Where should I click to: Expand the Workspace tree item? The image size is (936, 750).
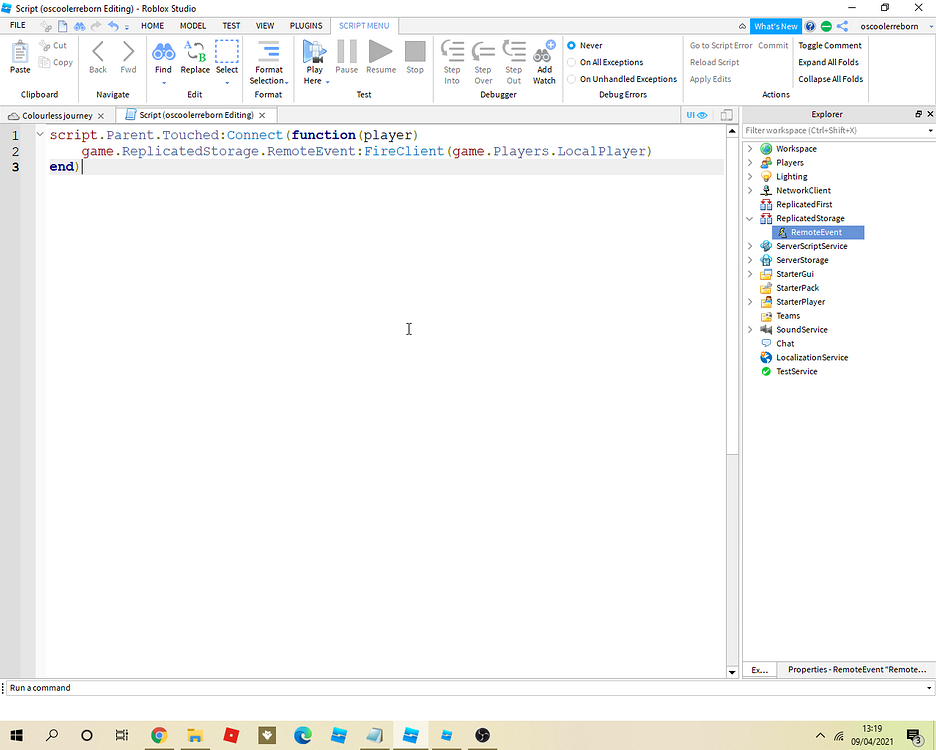tap(750, 148)
